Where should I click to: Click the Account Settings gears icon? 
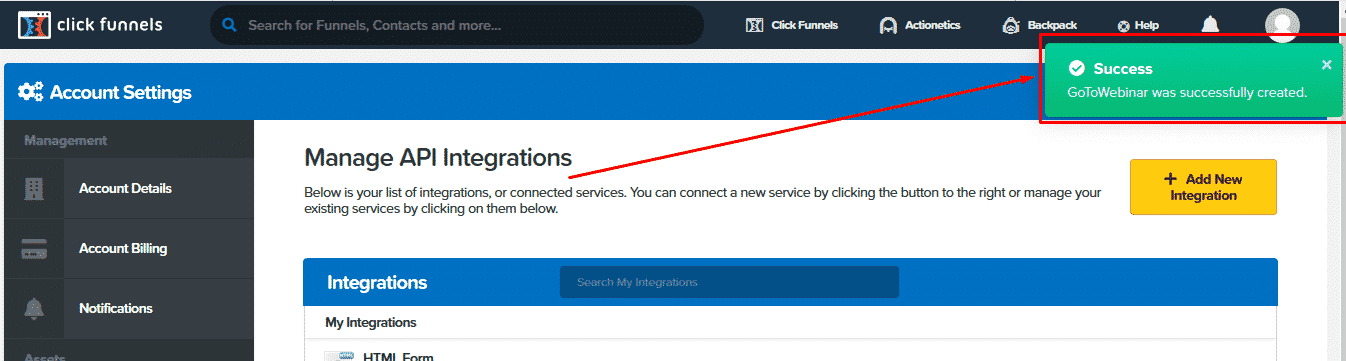pos(31,93)
